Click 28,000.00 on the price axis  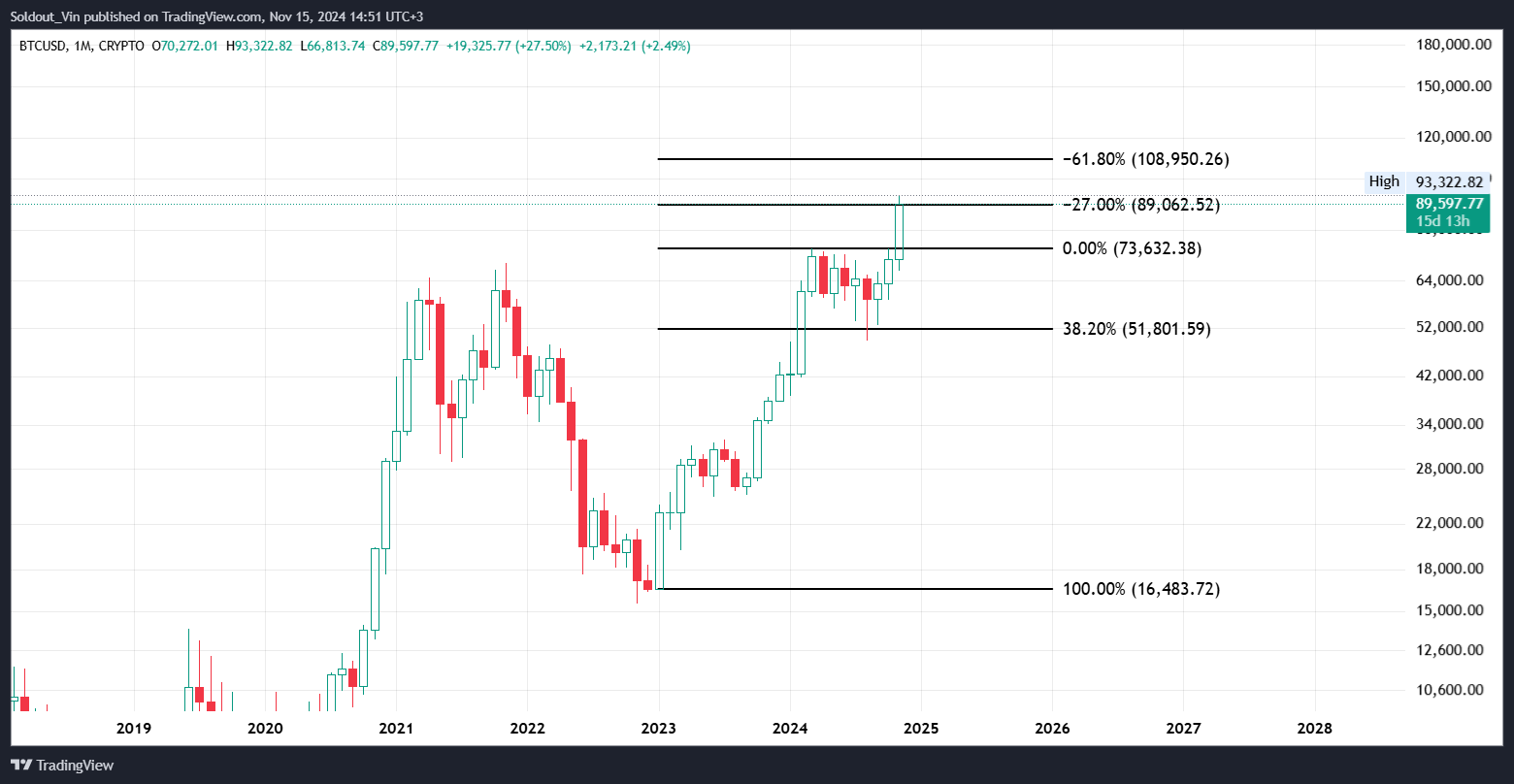[x=1452, y=469]
